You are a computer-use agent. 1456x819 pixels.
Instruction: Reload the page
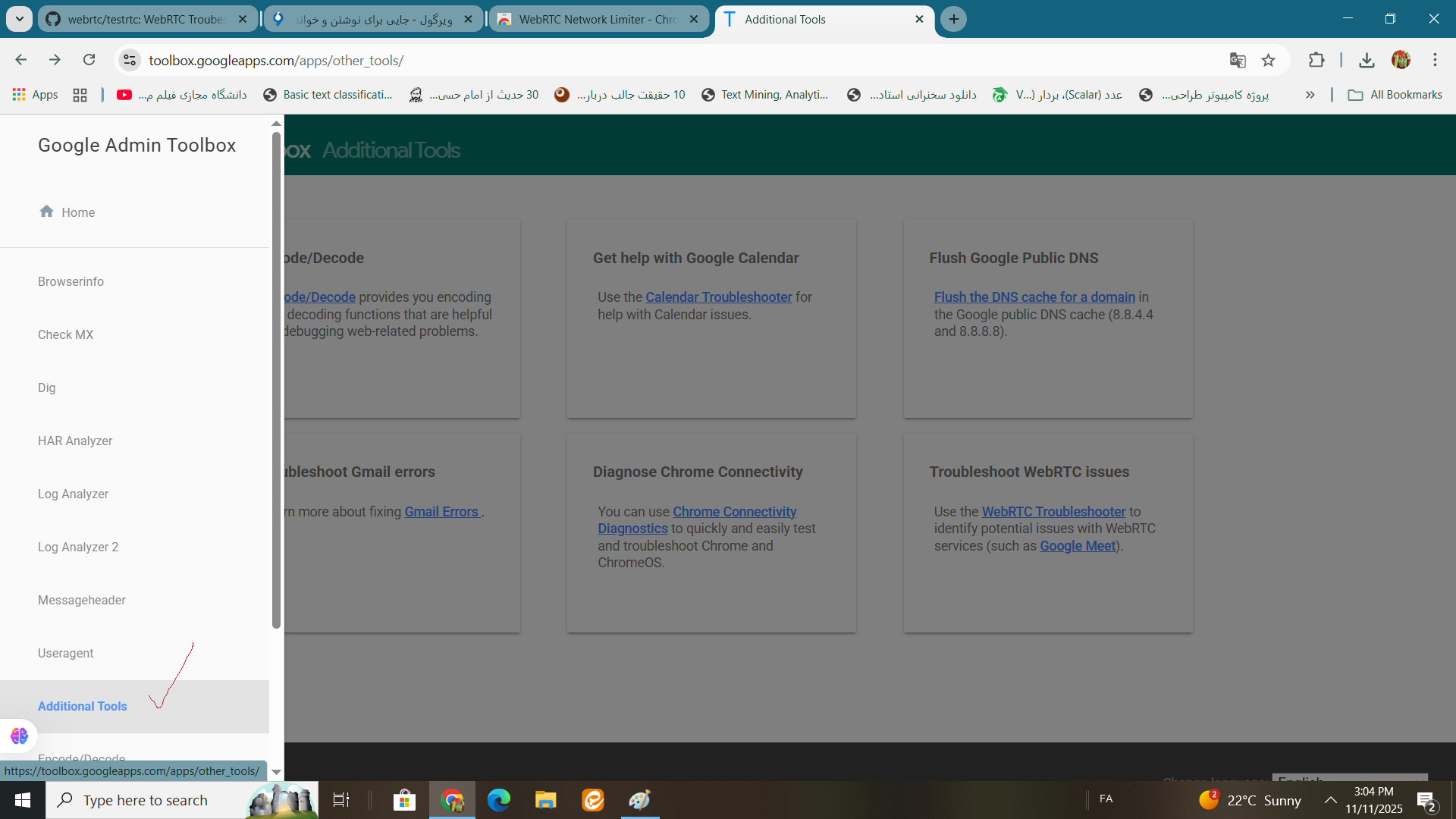89,60
